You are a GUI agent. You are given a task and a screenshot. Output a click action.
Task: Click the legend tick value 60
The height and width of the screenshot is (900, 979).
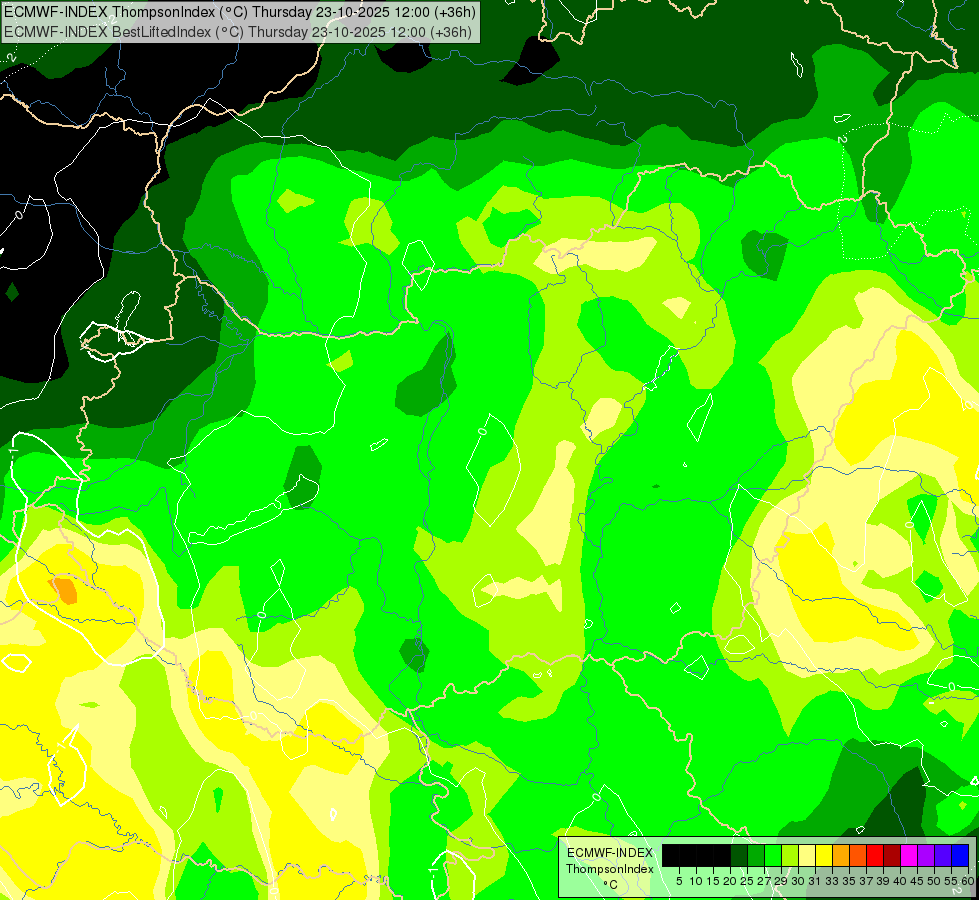pyautogui.click(x=968, y=881)
